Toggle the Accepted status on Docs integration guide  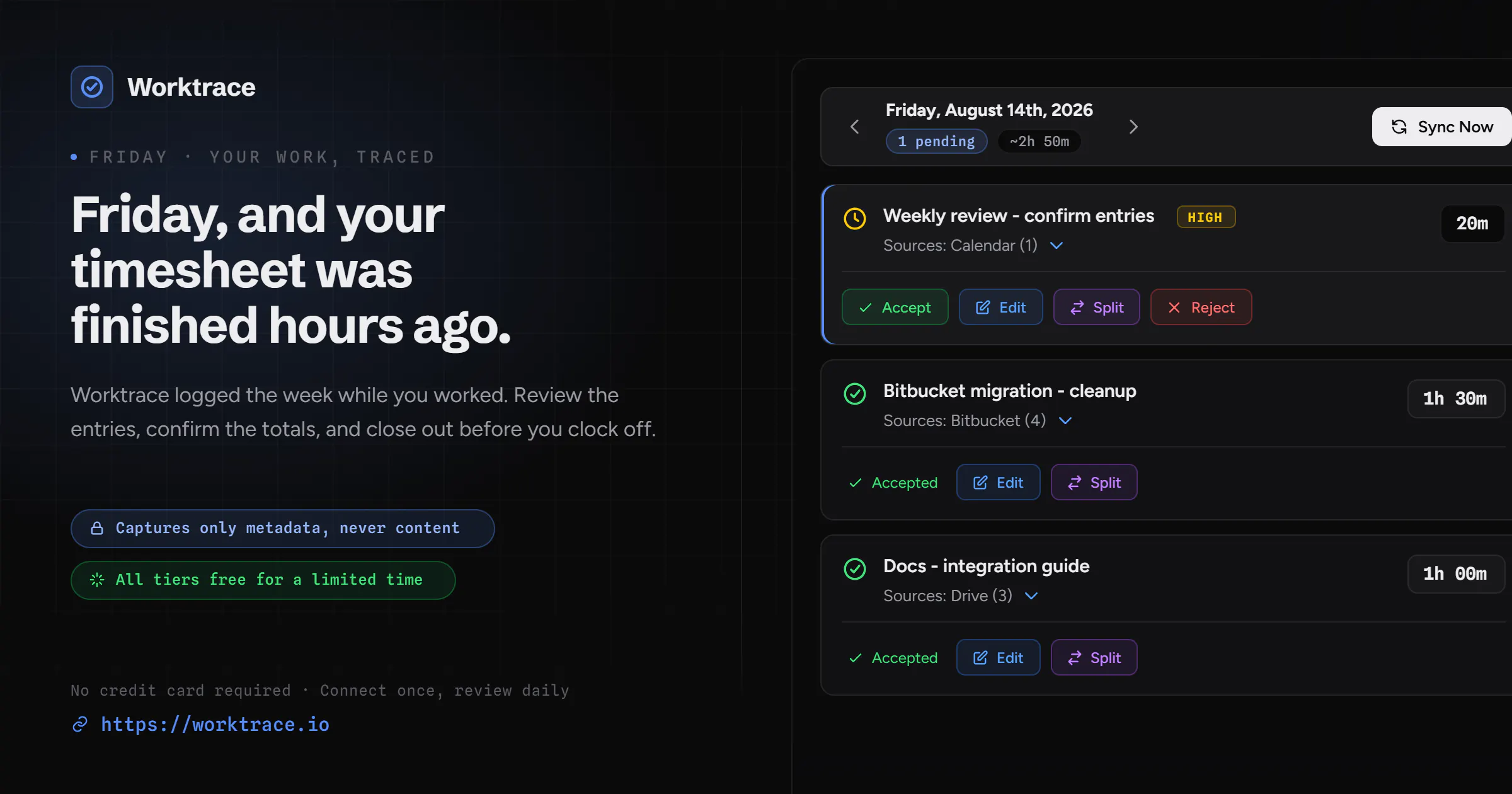(893, 658)
